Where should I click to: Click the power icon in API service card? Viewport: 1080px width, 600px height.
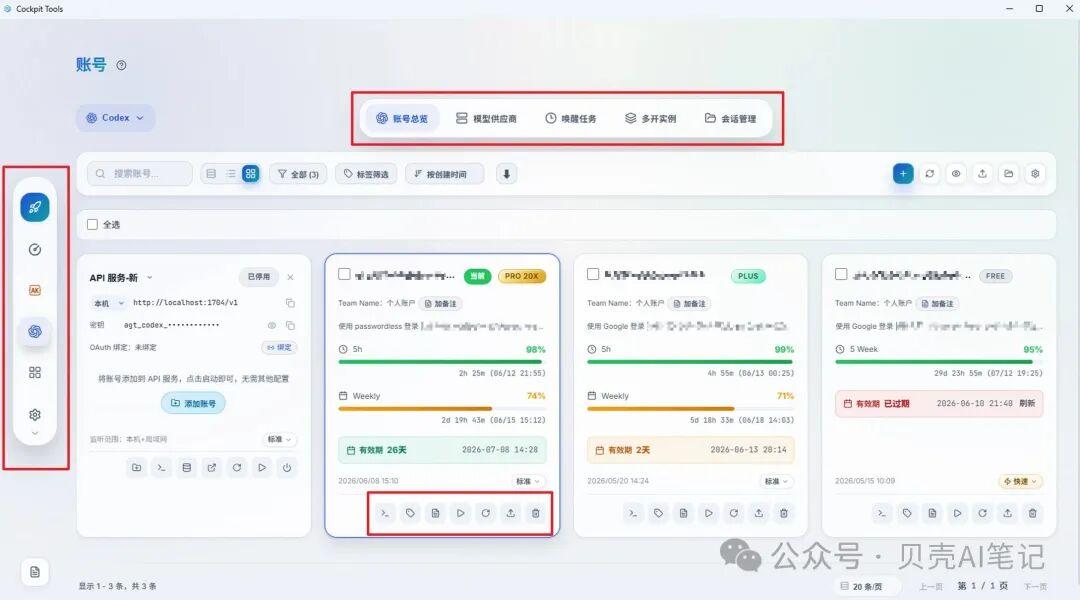pos(287,468)
